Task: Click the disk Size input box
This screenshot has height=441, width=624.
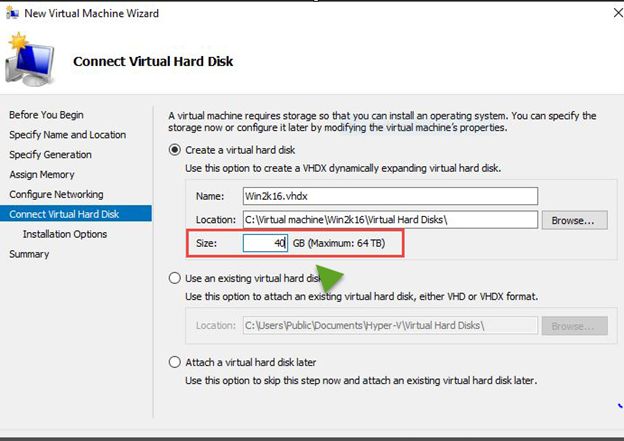Action: click(265, 243)
